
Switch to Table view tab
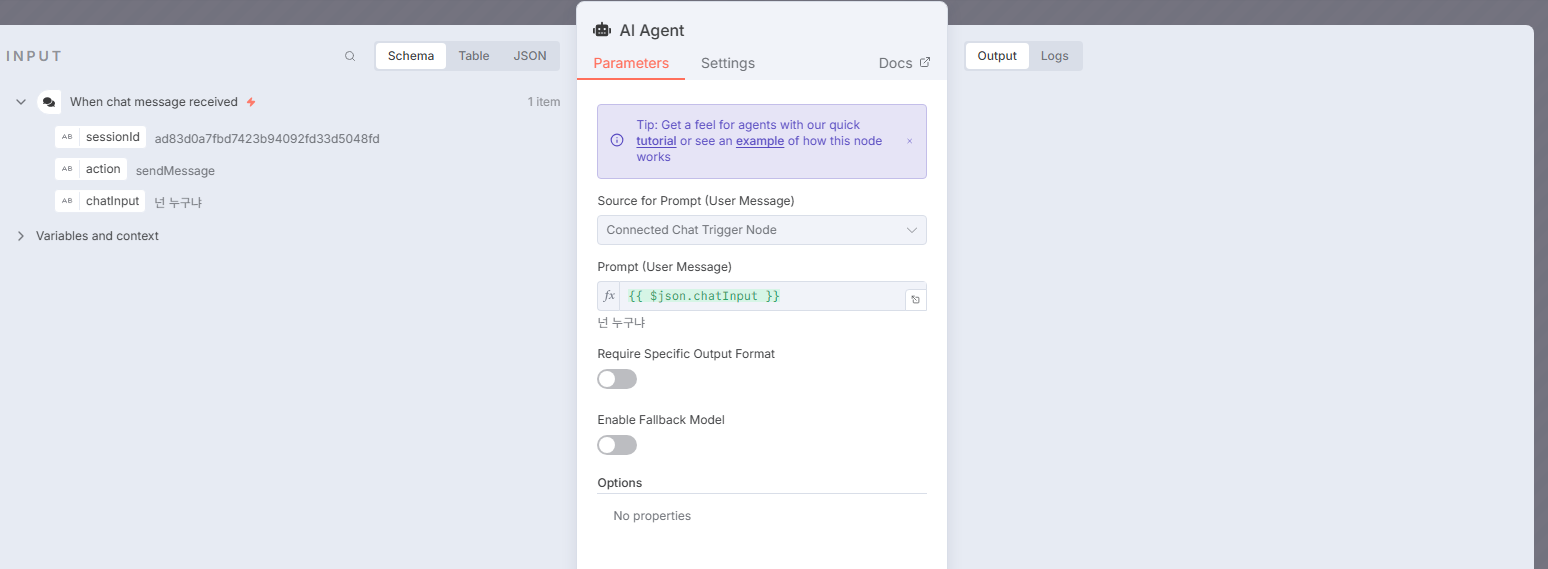pos(474,56)
